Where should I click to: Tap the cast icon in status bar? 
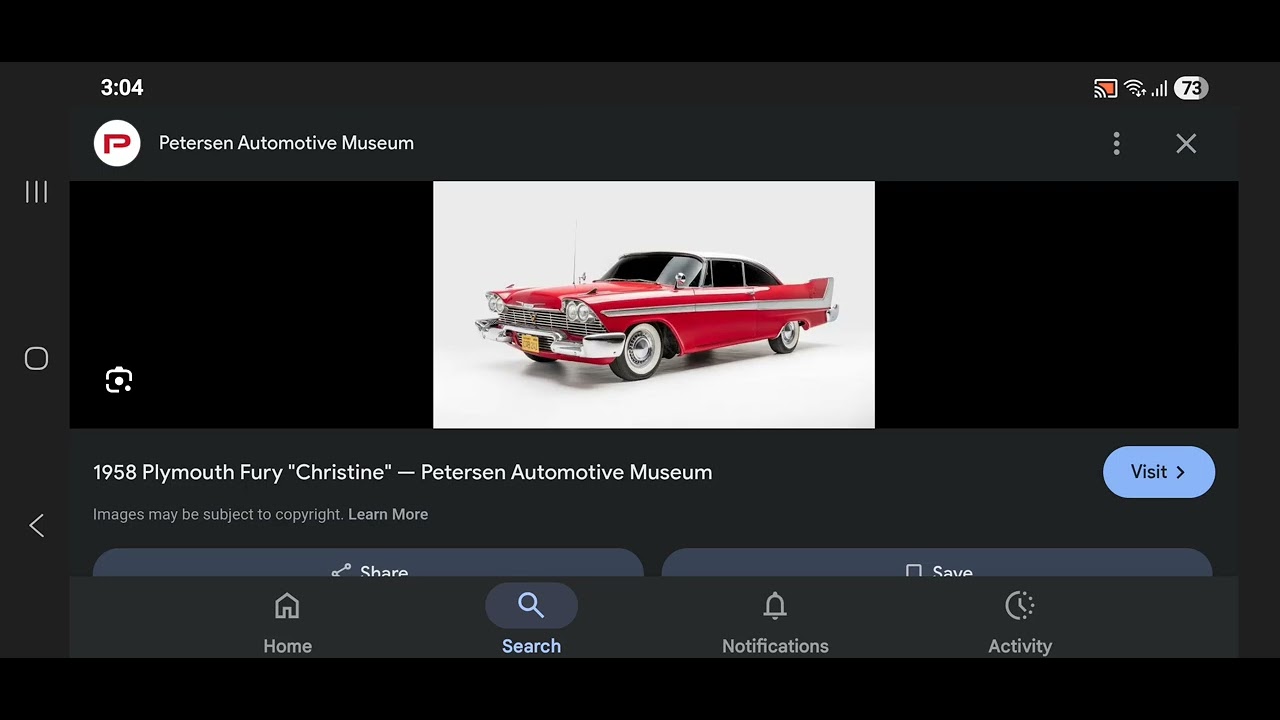click(1105, 89)
